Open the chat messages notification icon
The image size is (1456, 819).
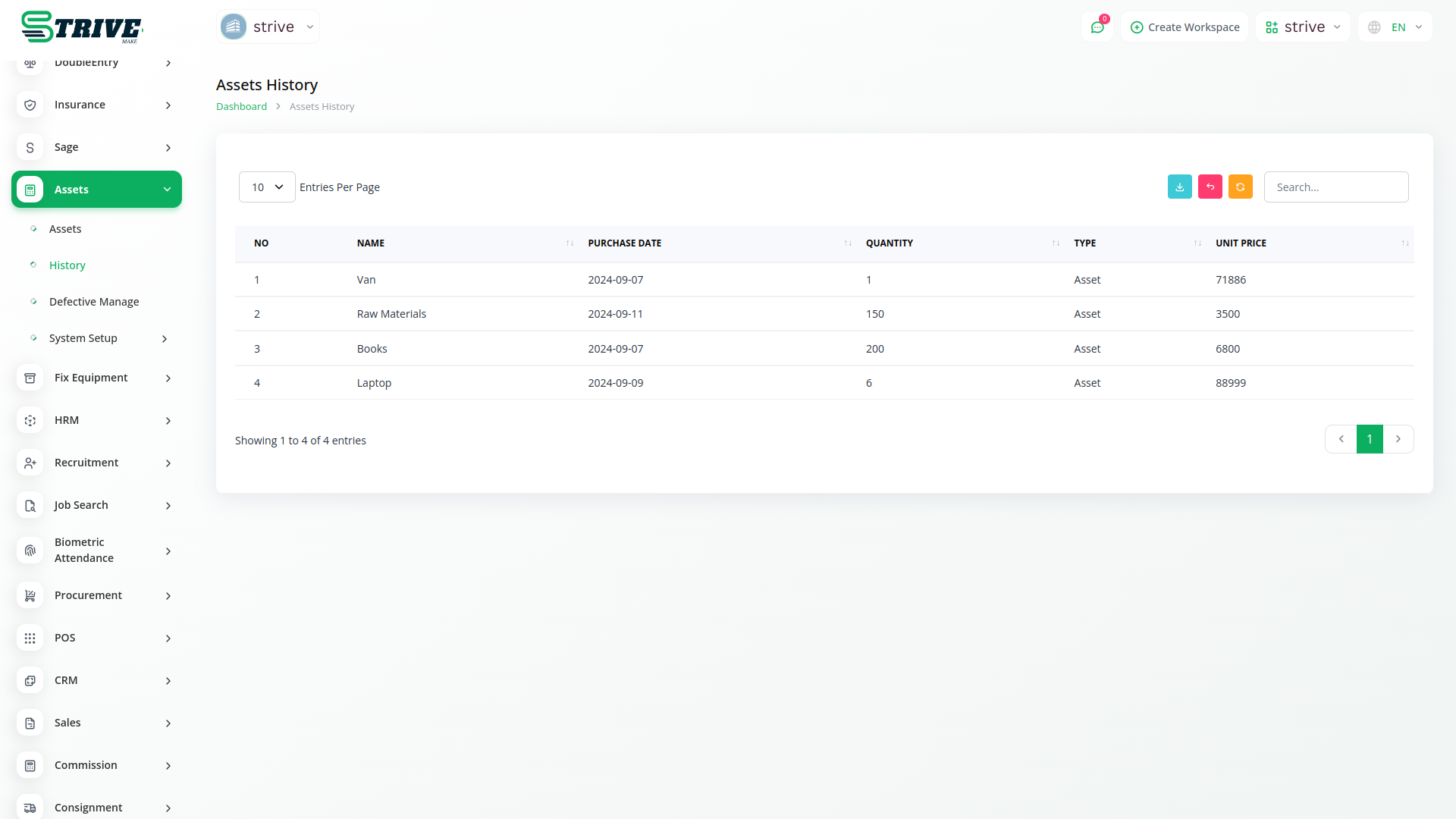1097,27
